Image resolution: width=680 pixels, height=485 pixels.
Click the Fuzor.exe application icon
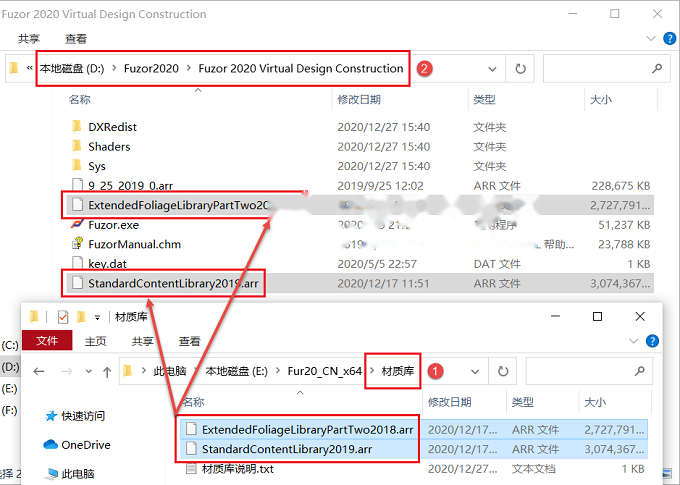click(x=77, y=224)
